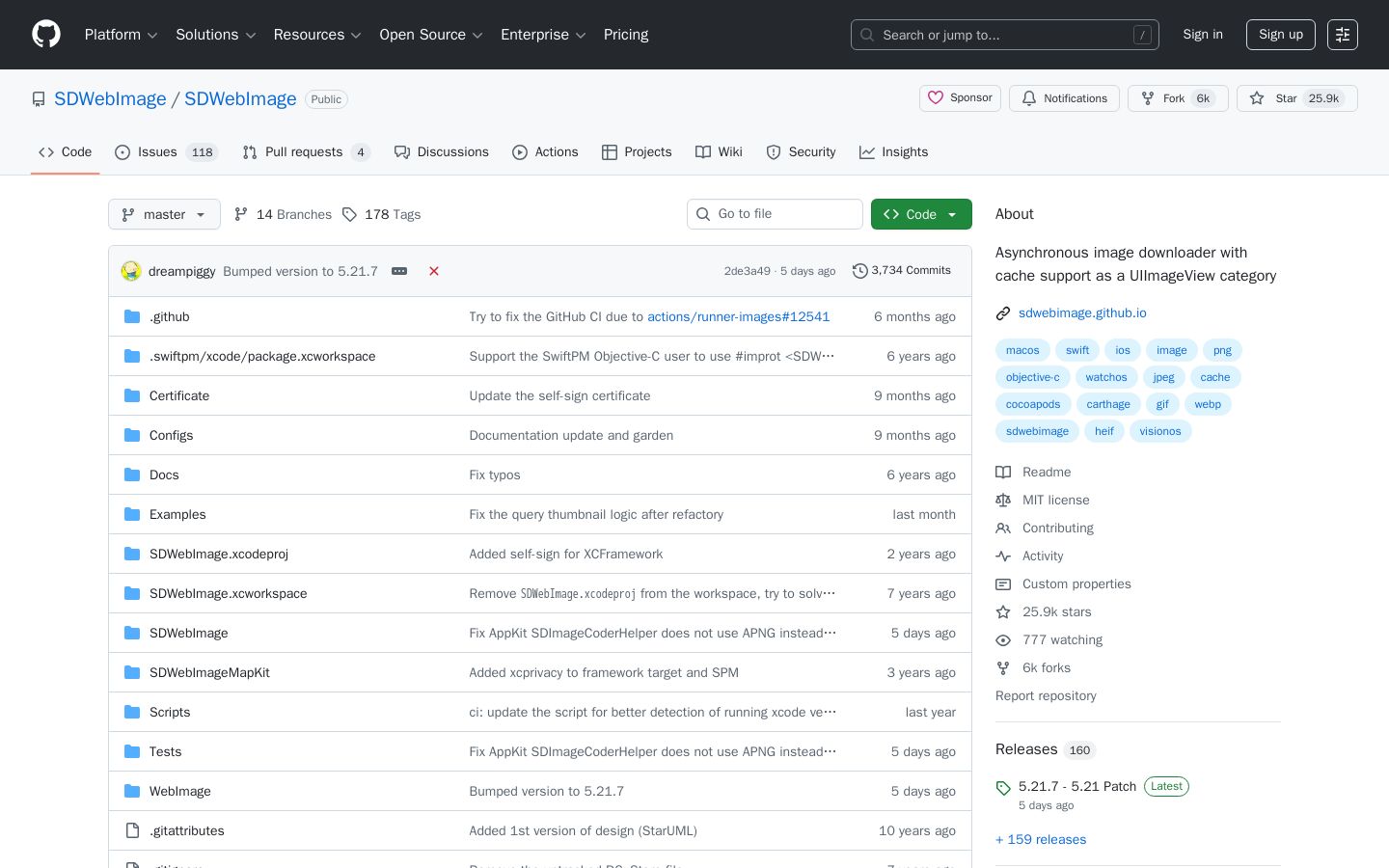Viewport: 1389px width, 868px height.
Task: Expand the Resources menu
Action: pos(317,35)
